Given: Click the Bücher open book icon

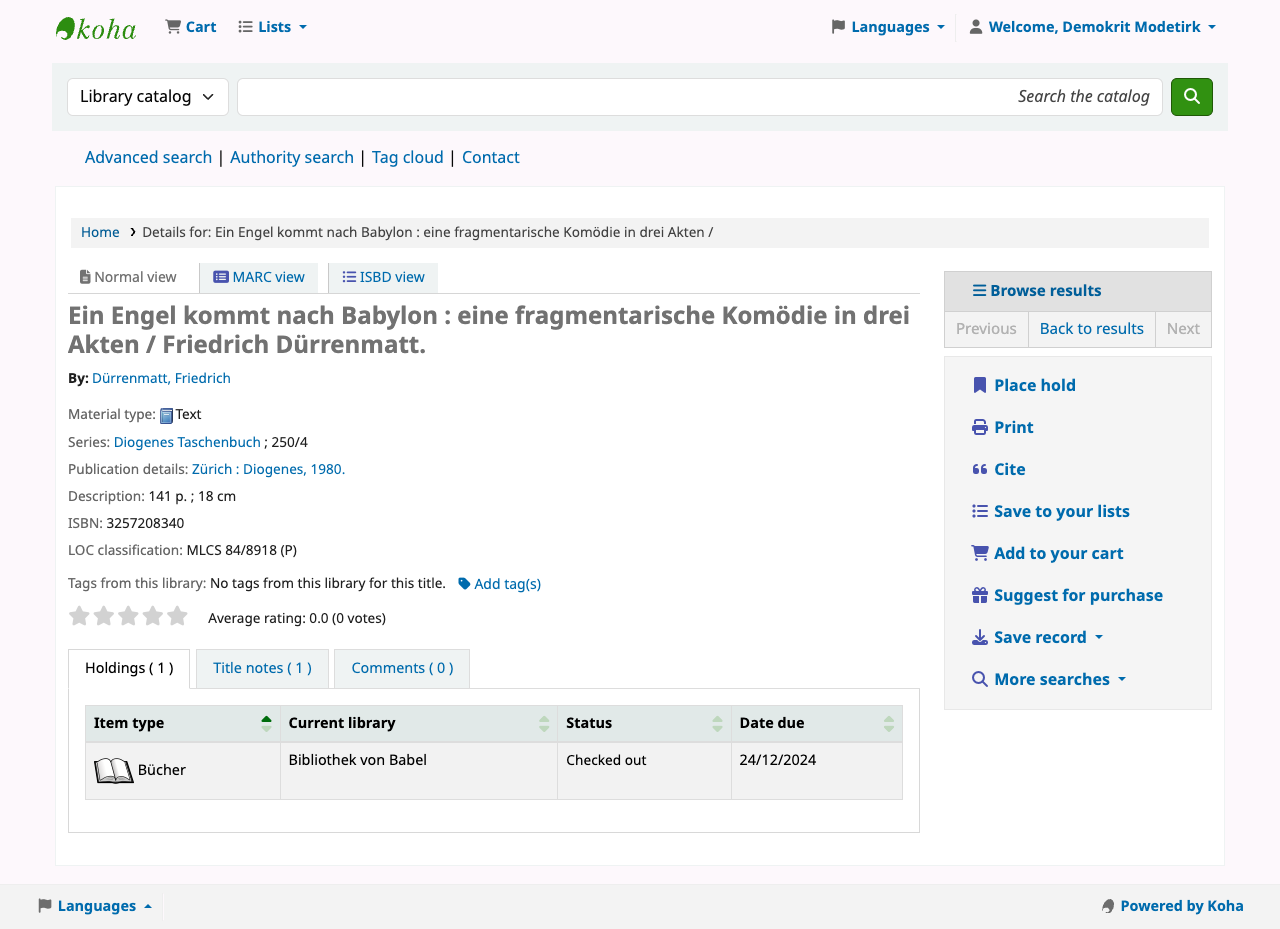Looking at the screenshot, I should tap(114, 771).
